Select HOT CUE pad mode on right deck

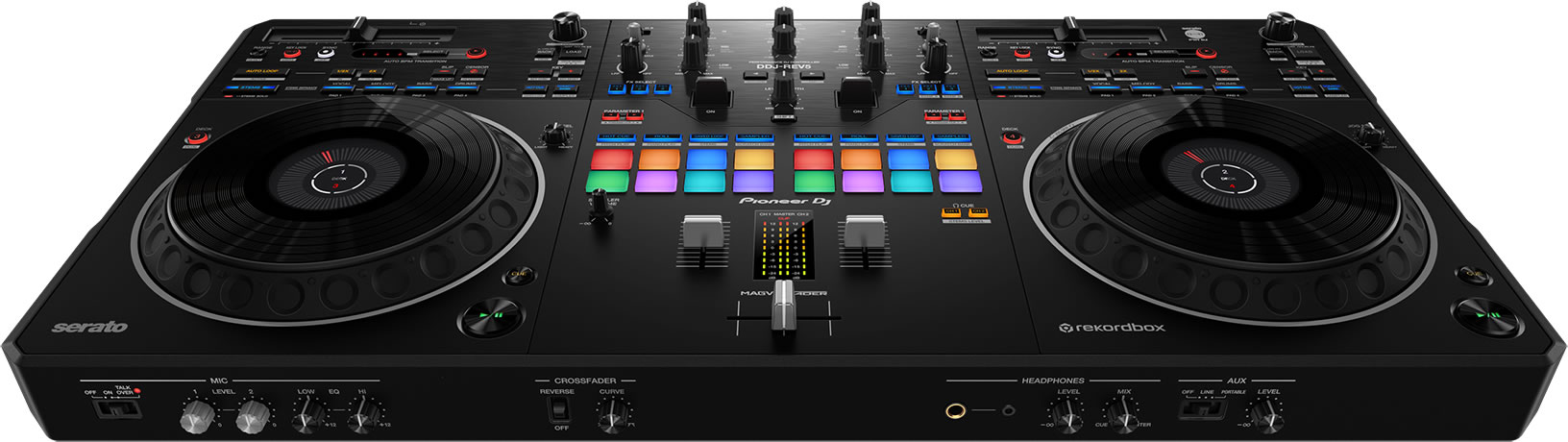(813, 137)
